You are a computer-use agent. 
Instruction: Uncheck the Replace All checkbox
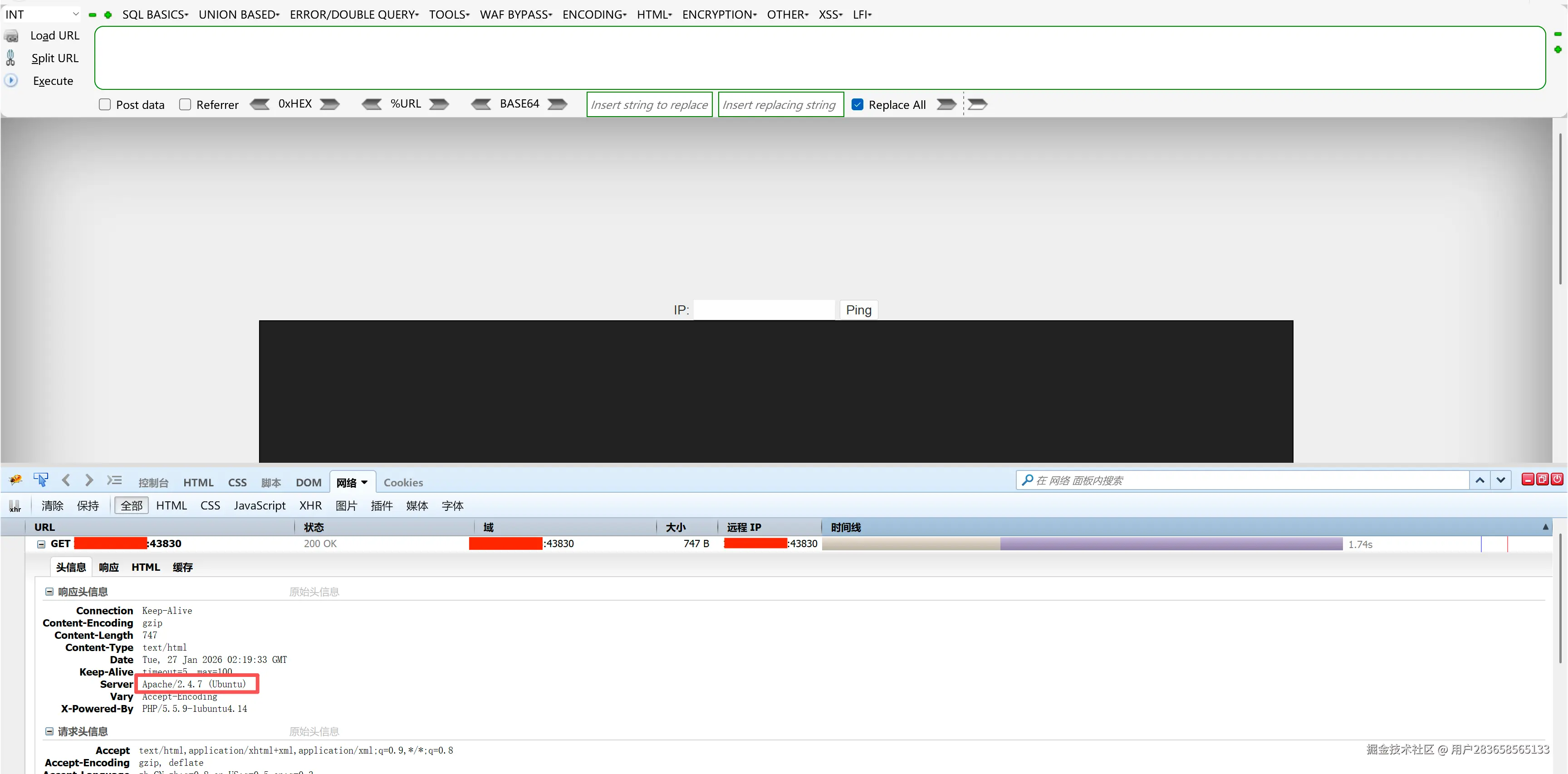(x=857, y=105)
